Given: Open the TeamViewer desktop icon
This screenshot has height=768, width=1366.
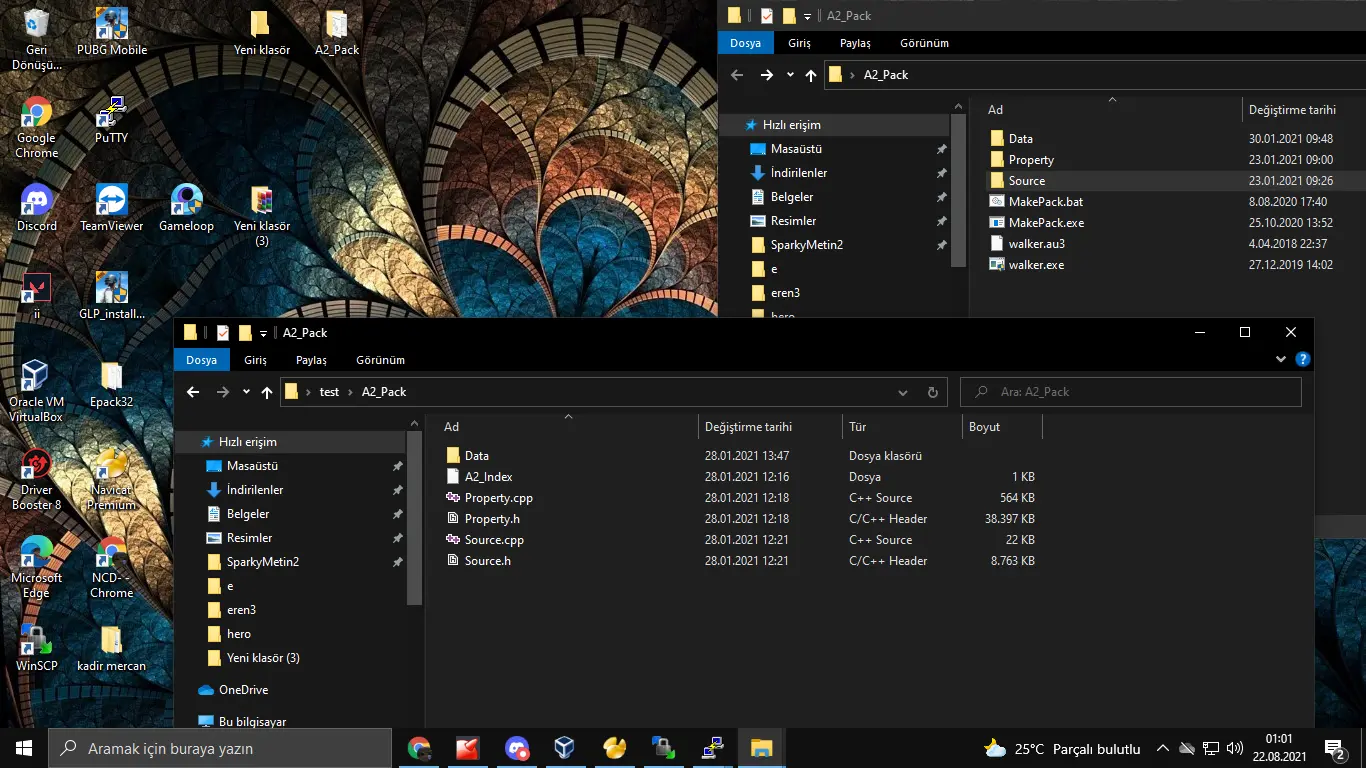Looking at the screenshot, I should 111,201.
